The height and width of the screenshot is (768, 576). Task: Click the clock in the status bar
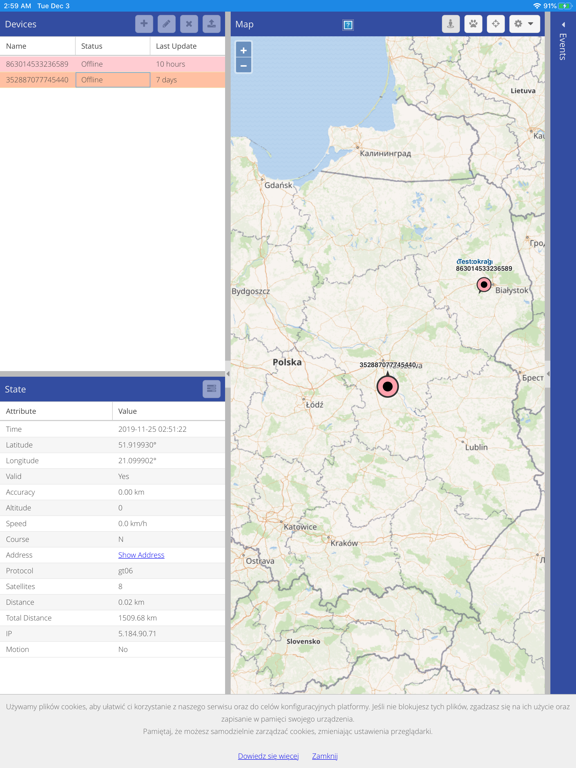17,6
